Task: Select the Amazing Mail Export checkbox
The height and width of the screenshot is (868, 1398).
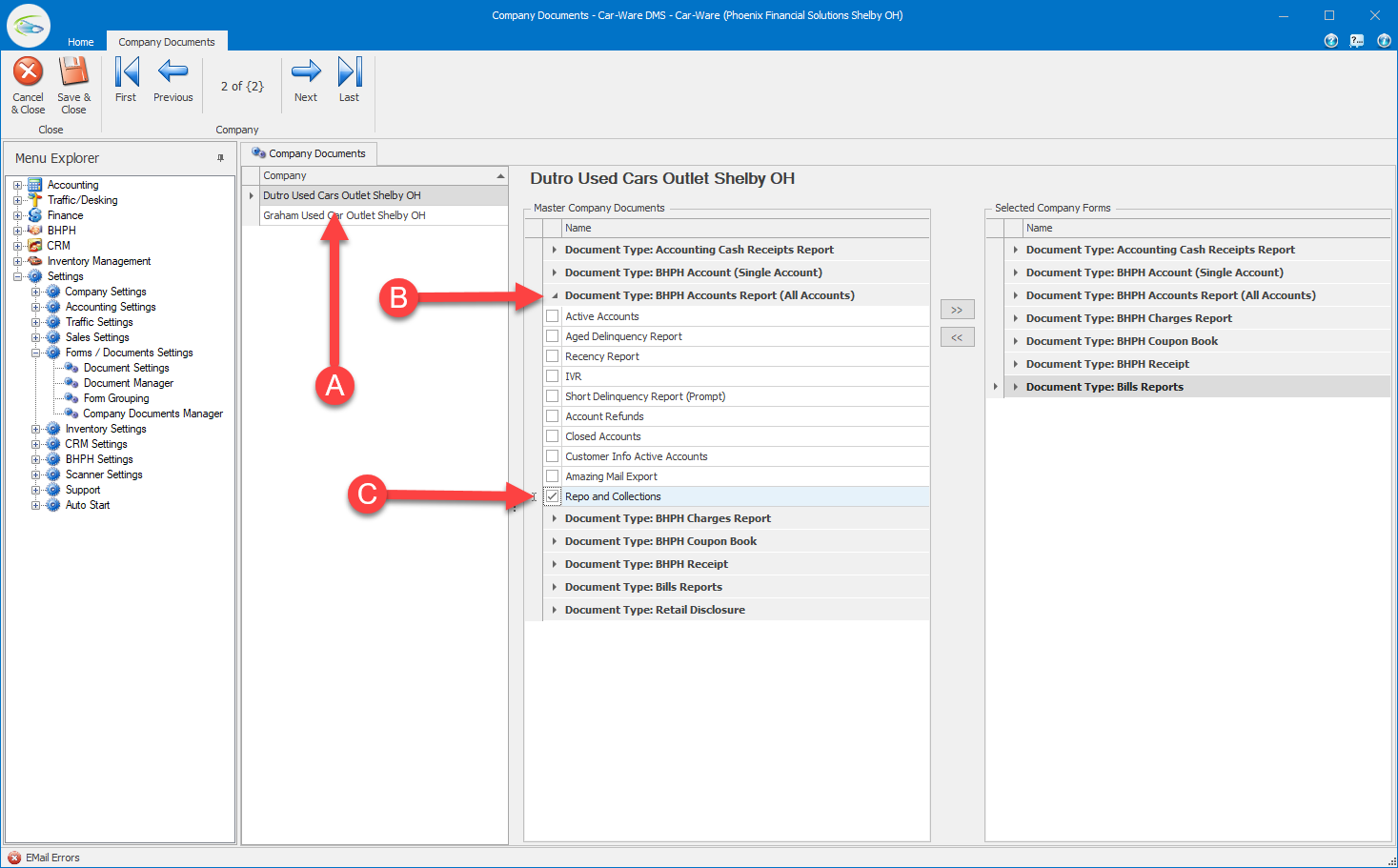Action: [x=552, y=476]
